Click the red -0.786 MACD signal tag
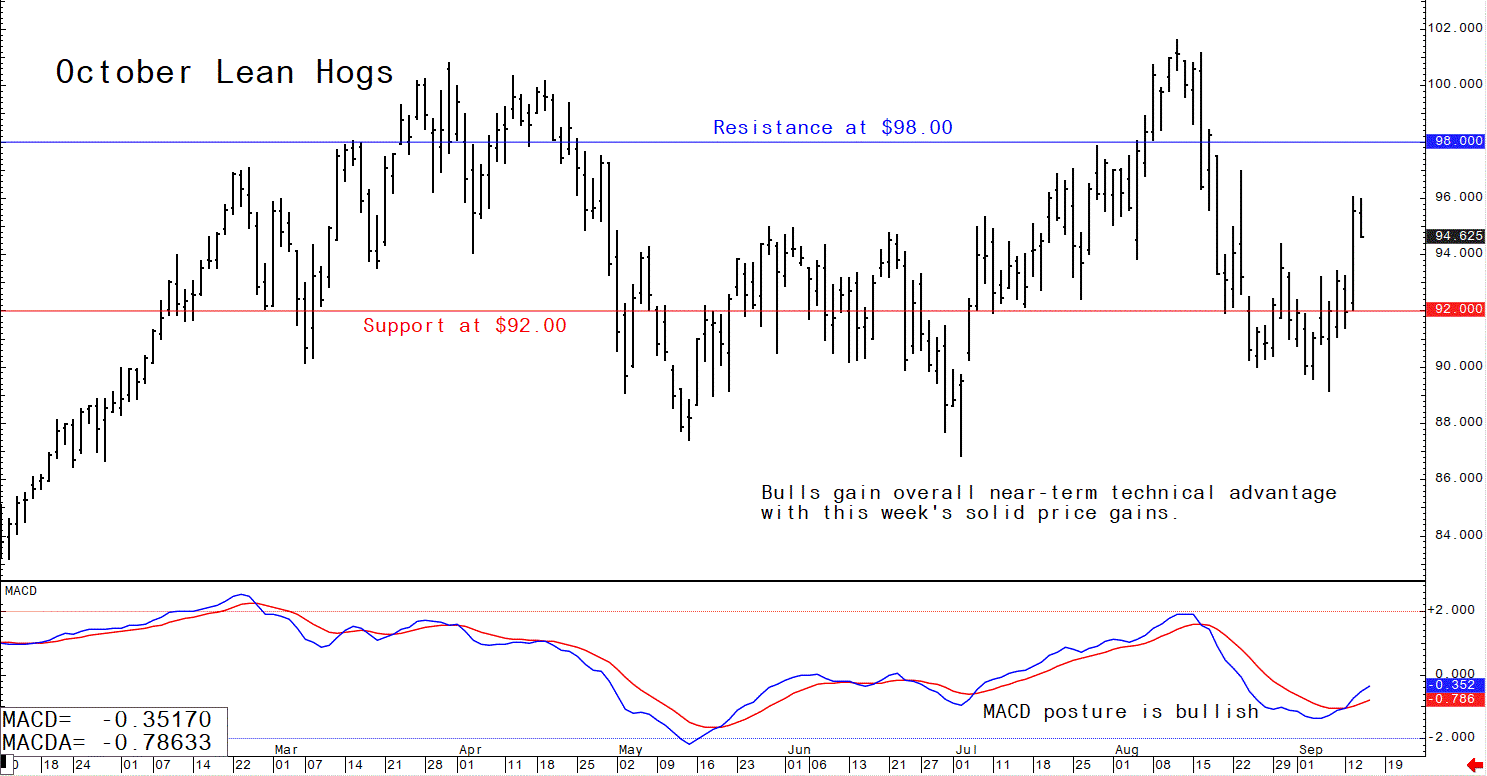Image resolution: width=1487 pixels, height=776 pixels. pos(1455,700)
